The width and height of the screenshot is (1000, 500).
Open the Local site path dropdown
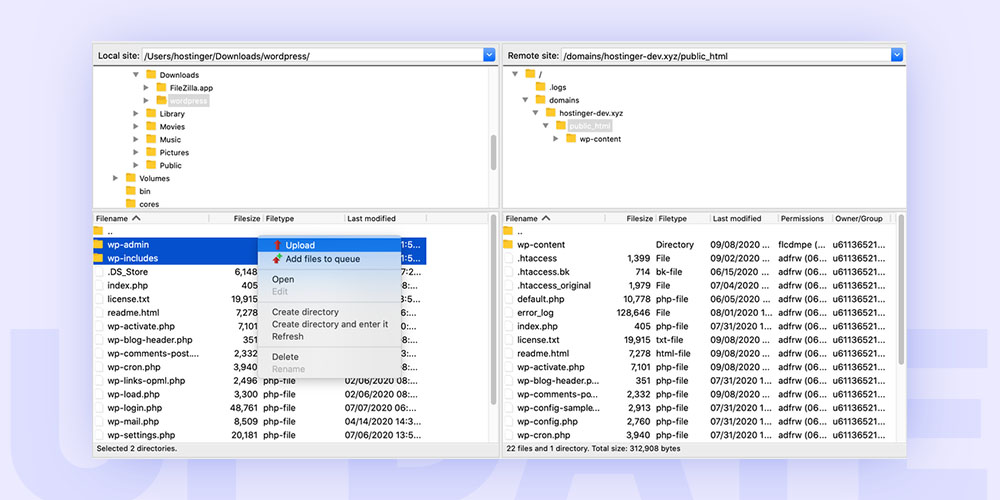(489, 55)
